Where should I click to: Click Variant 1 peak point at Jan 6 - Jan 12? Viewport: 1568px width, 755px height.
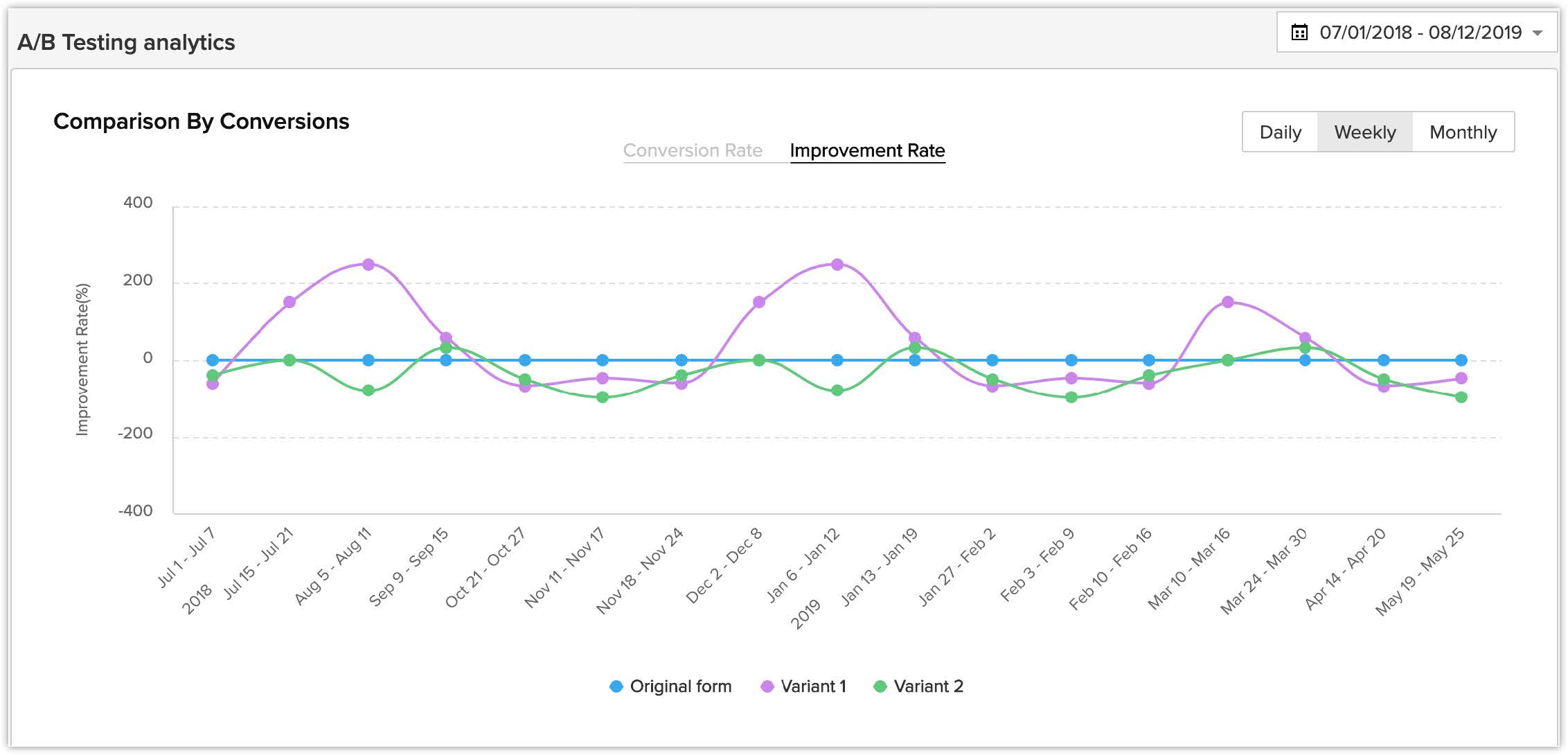pos(837,265)
